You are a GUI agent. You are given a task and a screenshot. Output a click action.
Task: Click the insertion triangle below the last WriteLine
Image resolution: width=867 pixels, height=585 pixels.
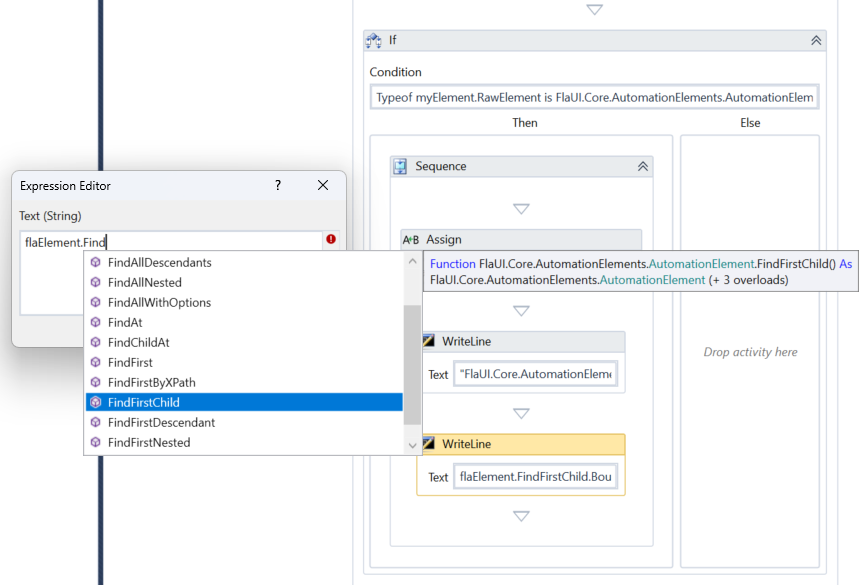point(521,516)
